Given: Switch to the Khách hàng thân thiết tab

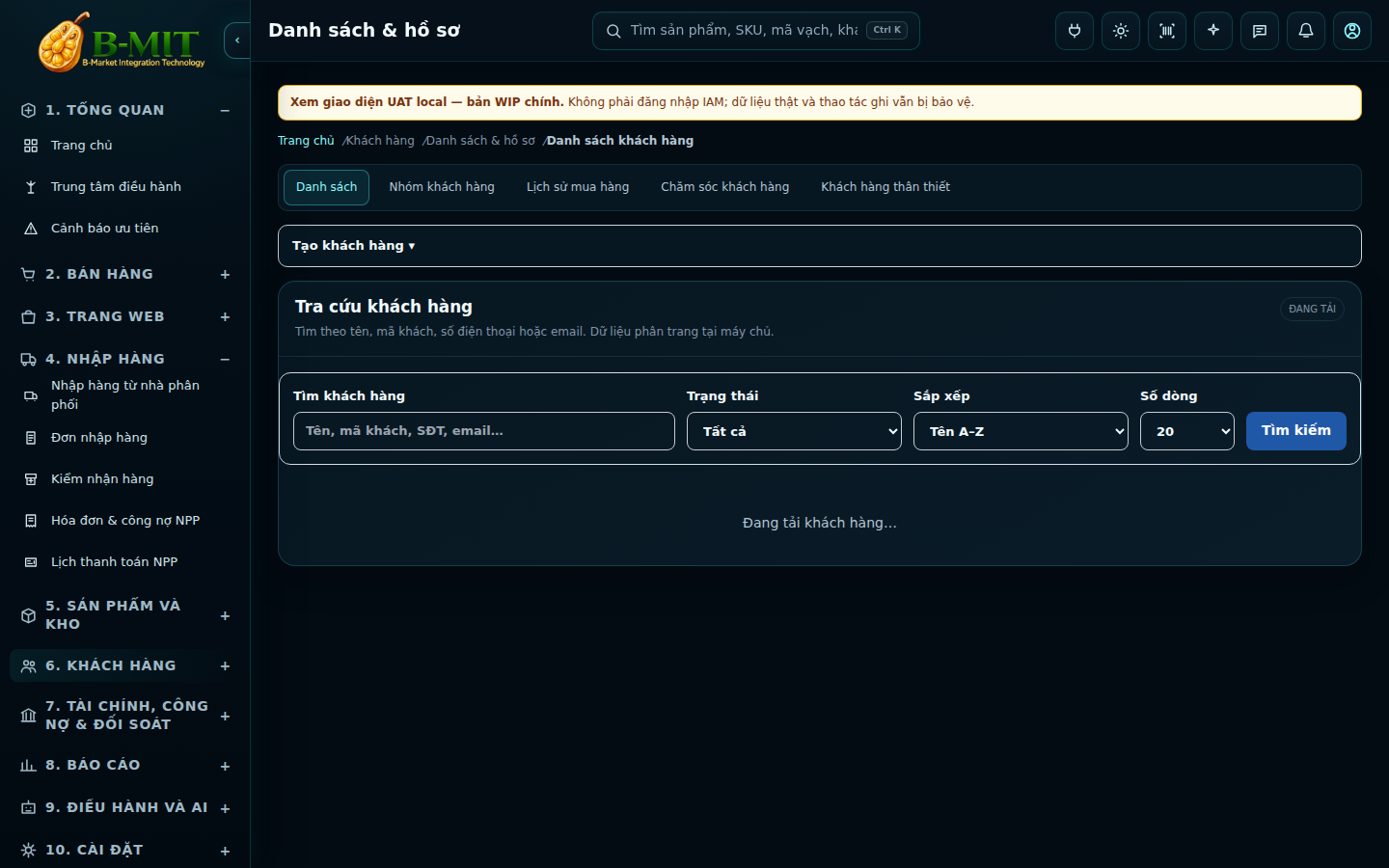Looking at the screenshot, I should pos(885,187).
